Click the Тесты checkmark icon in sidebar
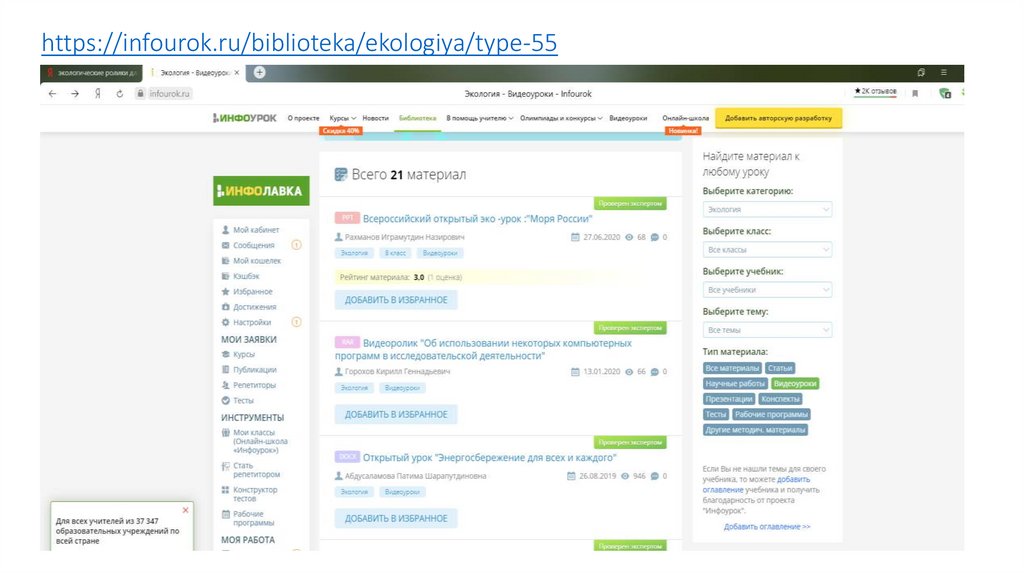1024x574 pixels. pyautogui.click(x=225, y=400)
